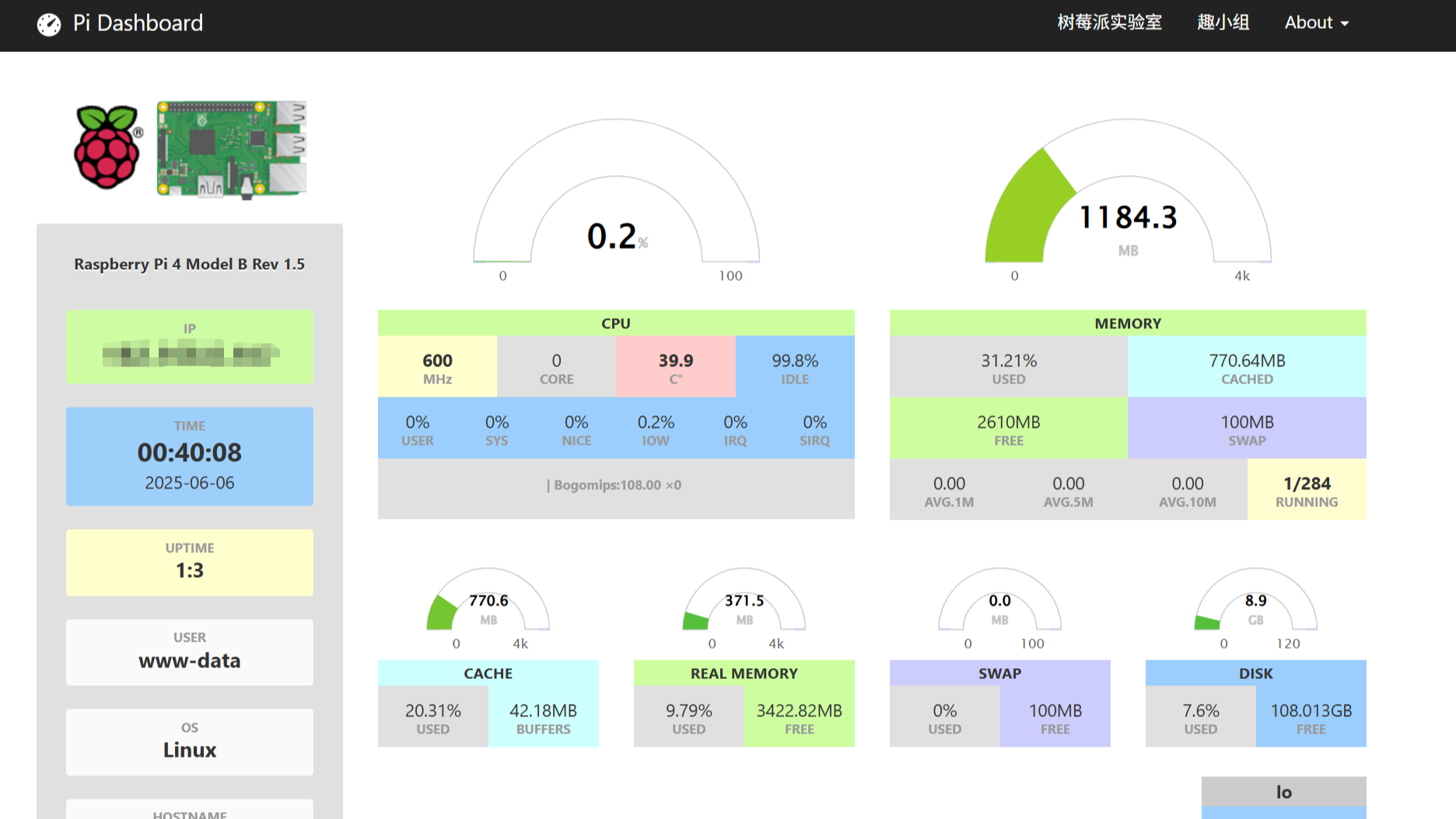Click the 20.31% USED cache cell
The image size is (1456, 819).
433,717
